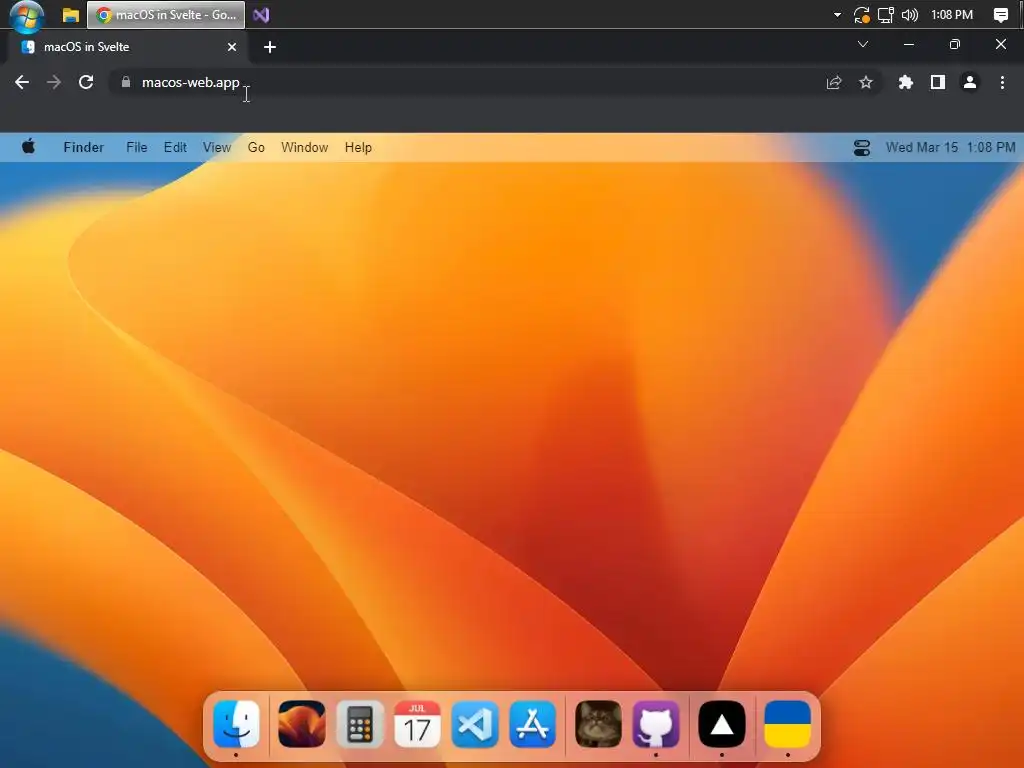The width and height of the screenshot is (1024, 768).
Task: Open the View menu
Action: click(x=217, y=148)
